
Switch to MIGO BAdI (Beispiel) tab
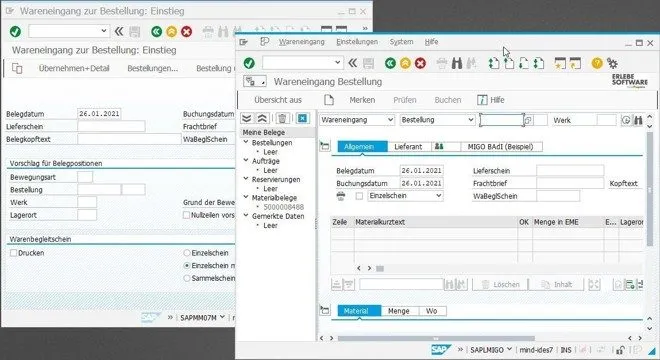[500, 147]
